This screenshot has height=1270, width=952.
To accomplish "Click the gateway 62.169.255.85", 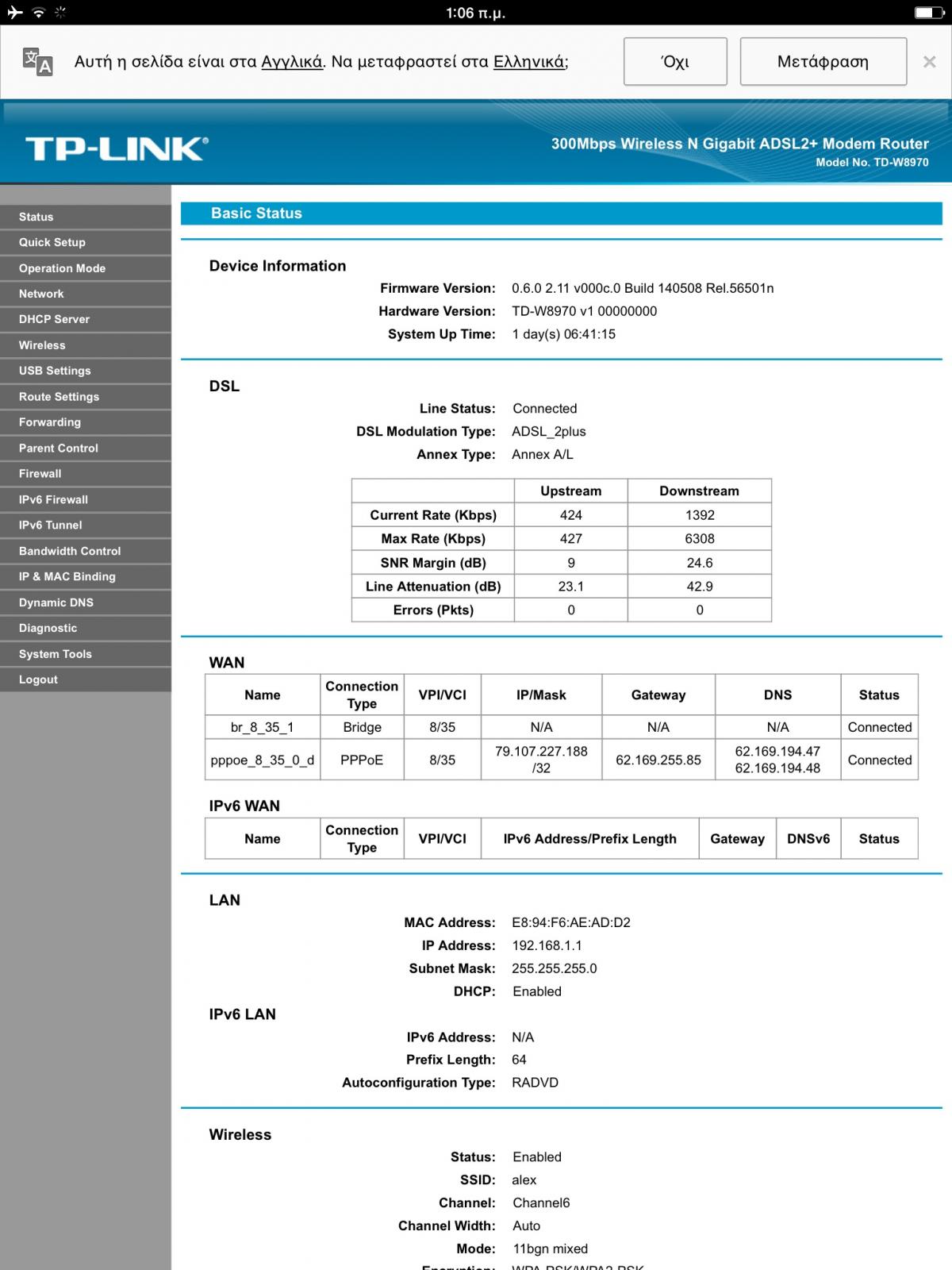I will click(x=658, y=760).
